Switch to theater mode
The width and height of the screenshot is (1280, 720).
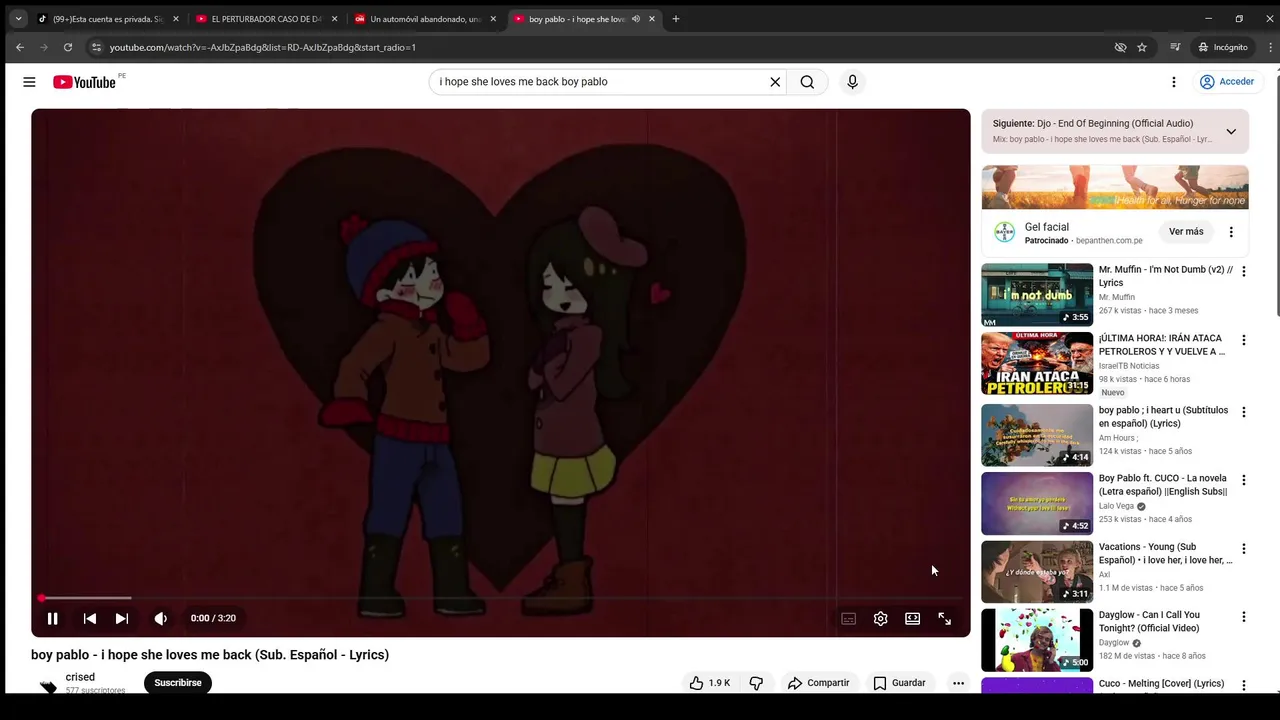(x=912, y=618)
